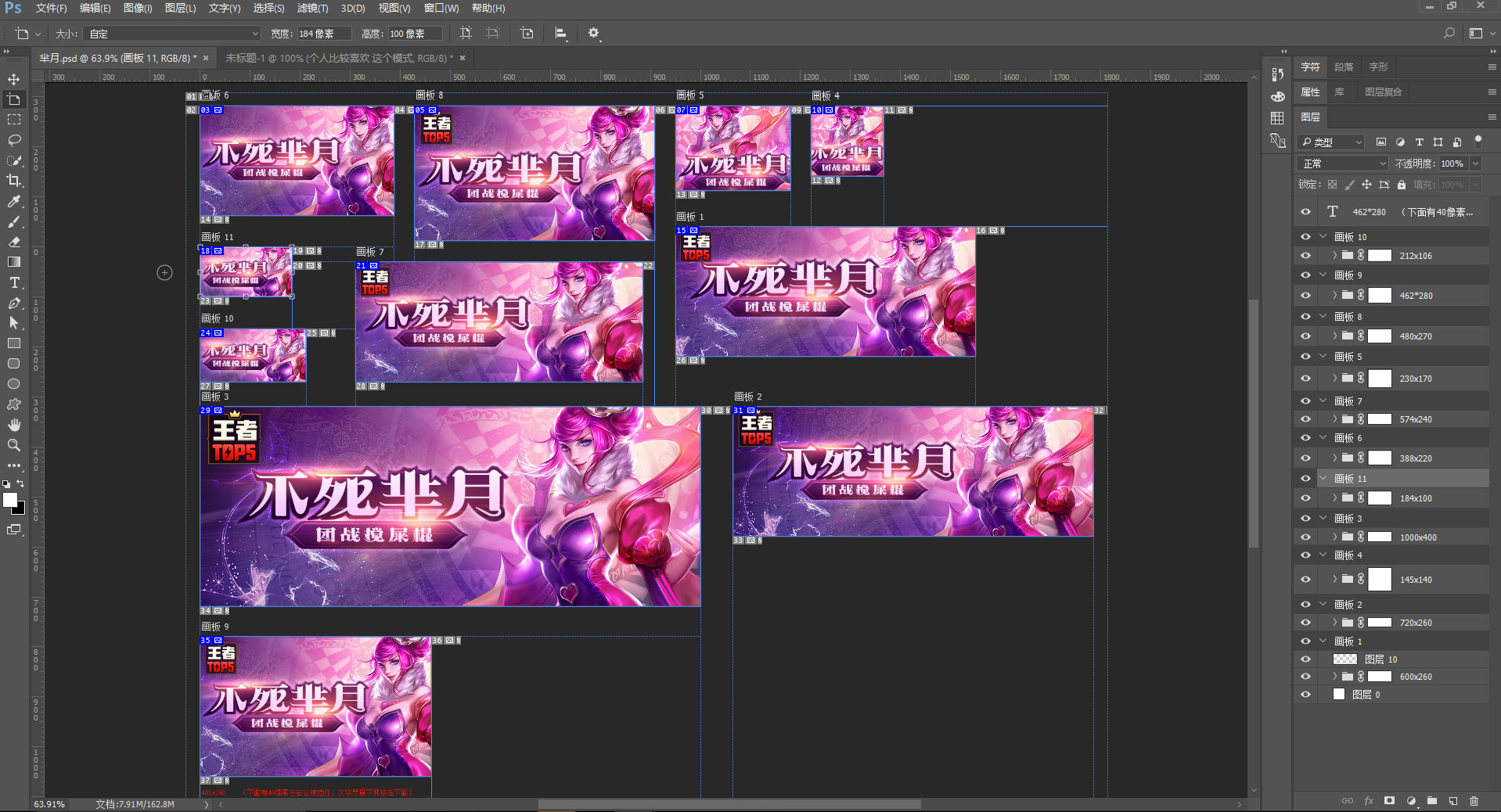Open the align layers icon in options bar

point(560,33)
